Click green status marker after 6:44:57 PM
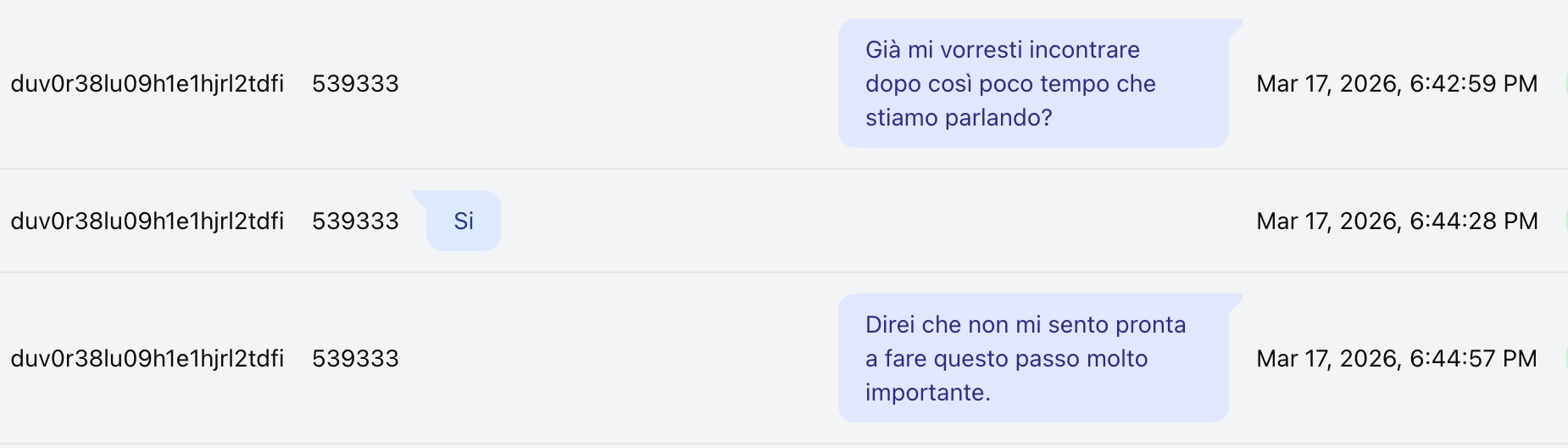Viewport: 1568px width, 448px height. [1565, 358]
